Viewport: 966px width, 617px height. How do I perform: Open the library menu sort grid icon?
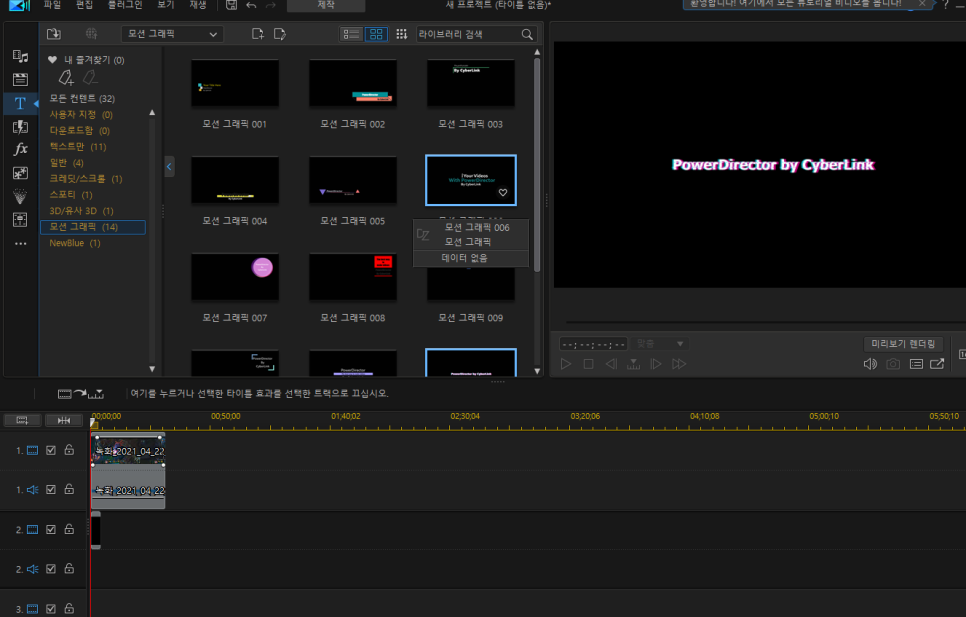tap(402, 34)
